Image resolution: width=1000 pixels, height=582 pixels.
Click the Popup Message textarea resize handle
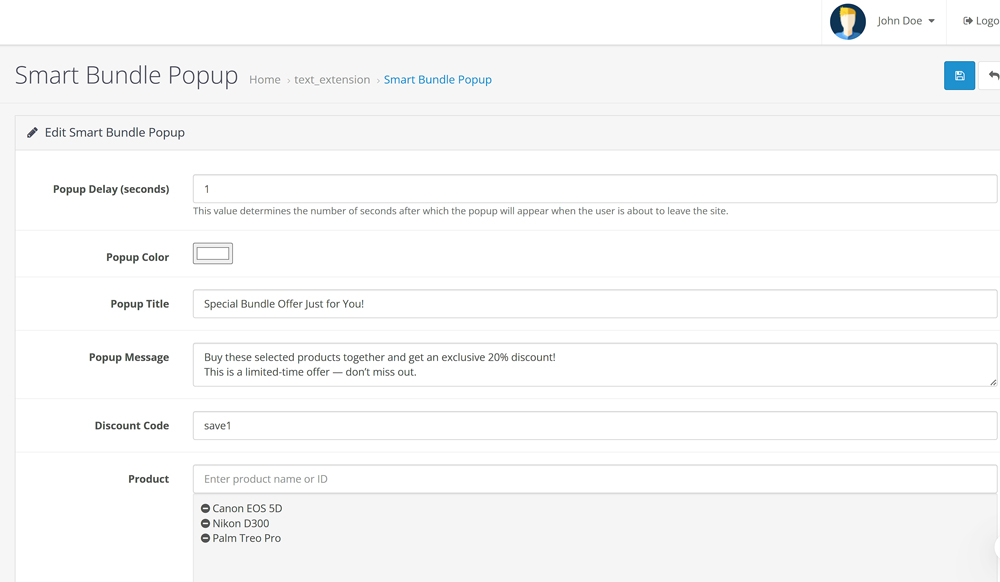[992, 381]
